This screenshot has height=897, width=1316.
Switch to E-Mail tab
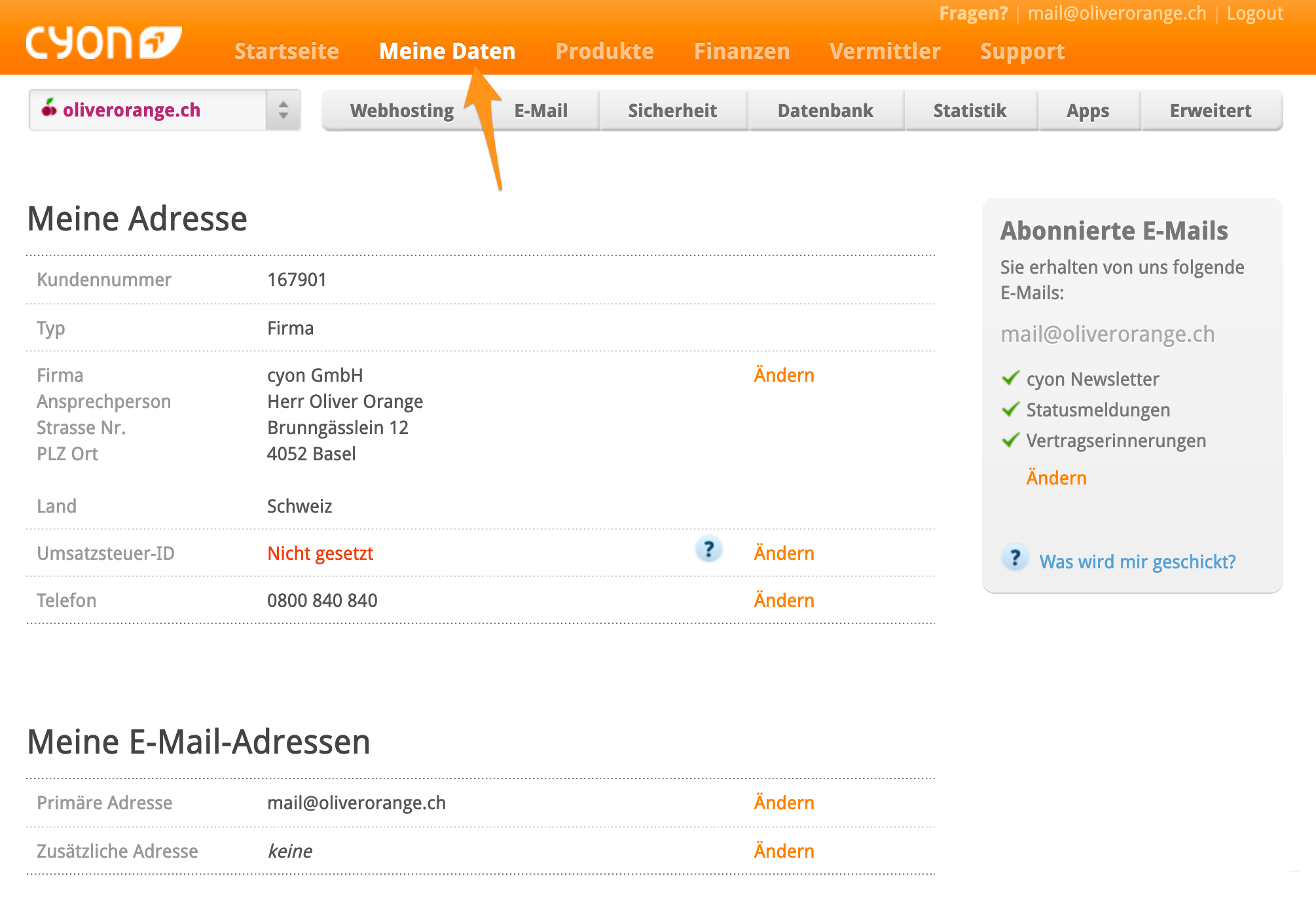[541, 111]
